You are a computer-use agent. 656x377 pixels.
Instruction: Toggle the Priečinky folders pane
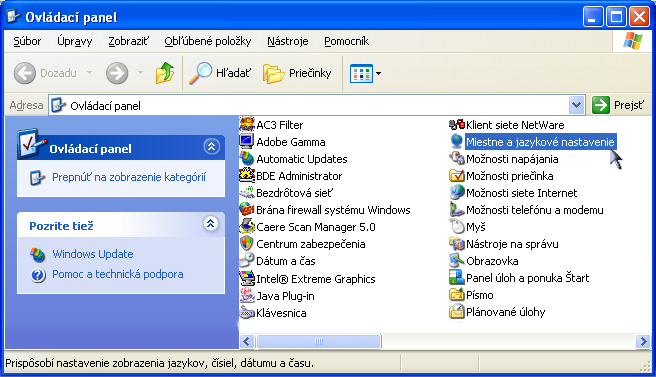pyautogui.click(x=297, y=73)
